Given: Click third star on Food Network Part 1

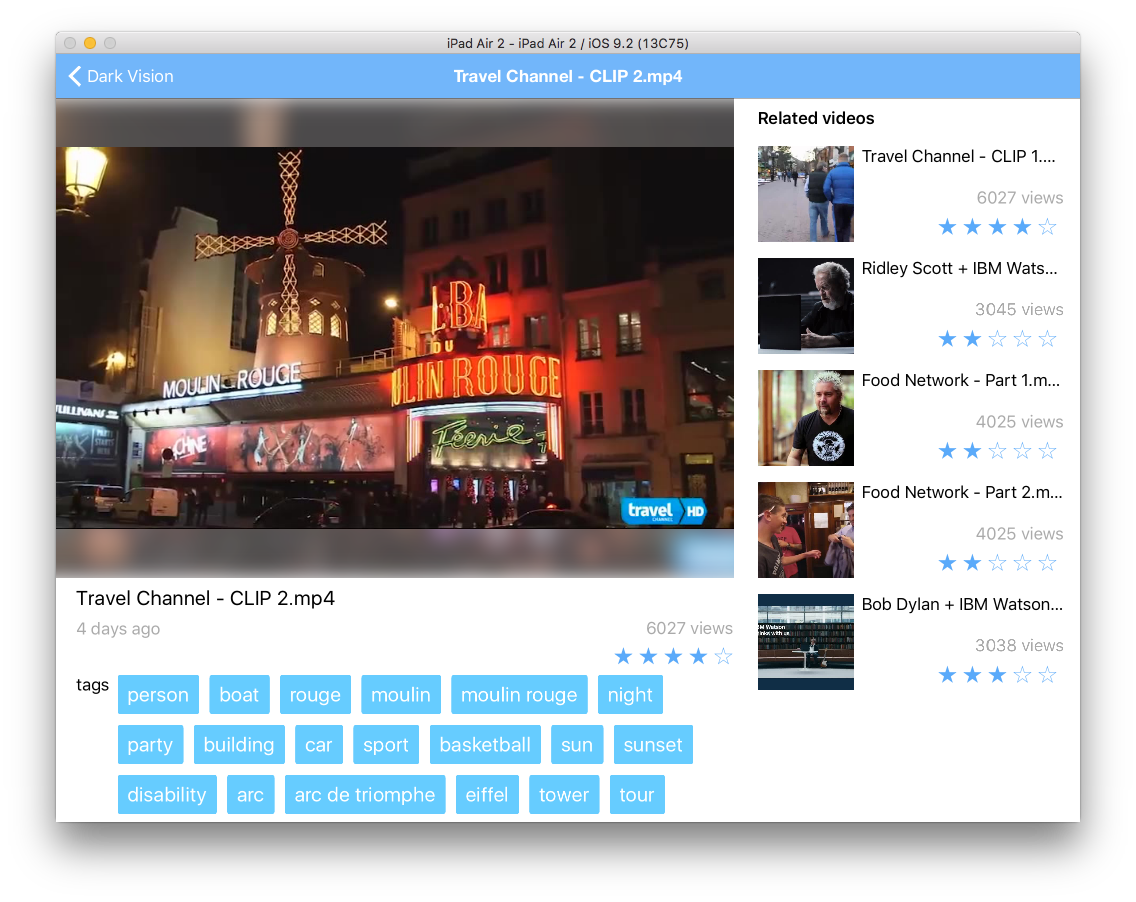Looking at the screenshot, I should click(x=998, y=451).
